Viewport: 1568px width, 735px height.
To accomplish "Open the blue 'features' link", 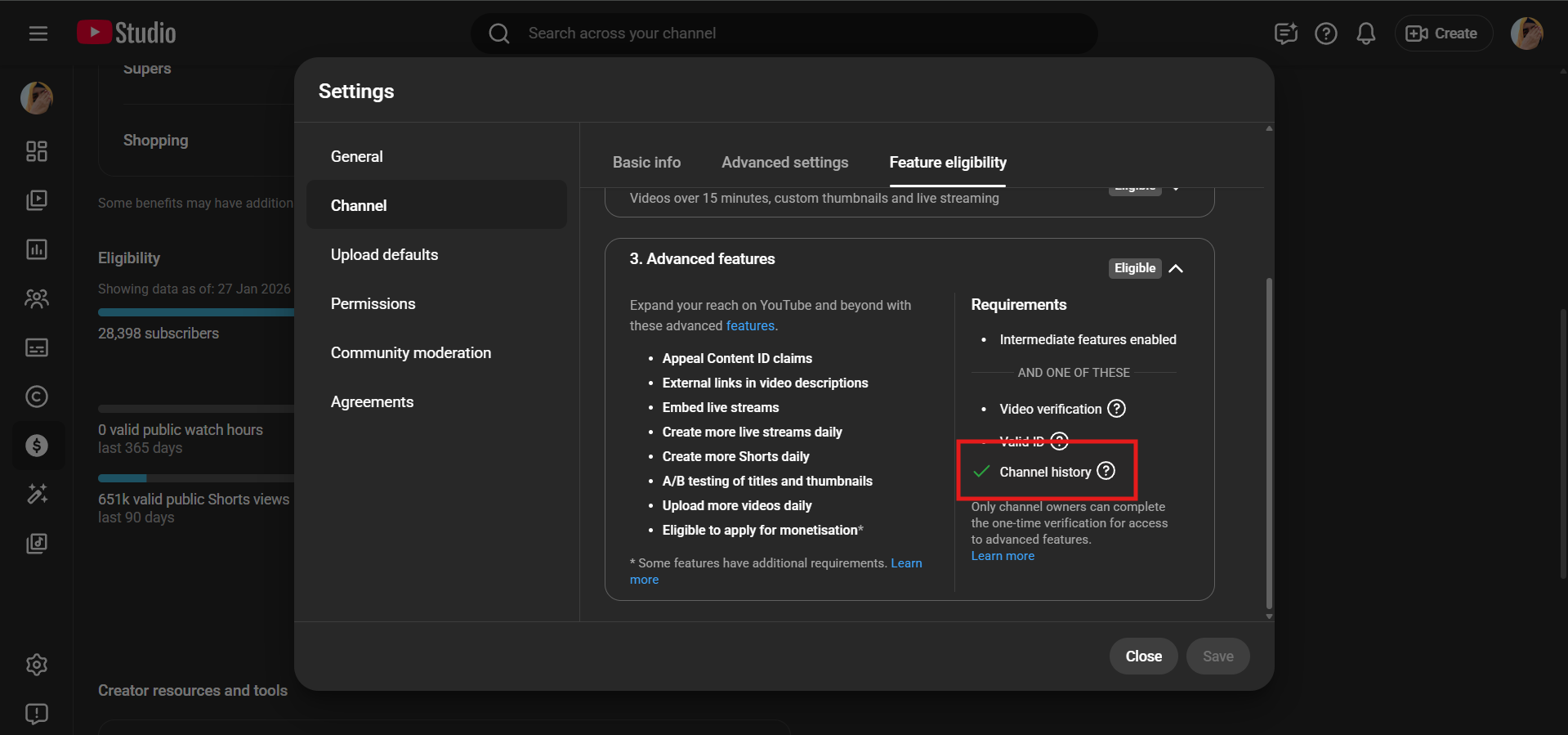I will click(x=749, y=325).
